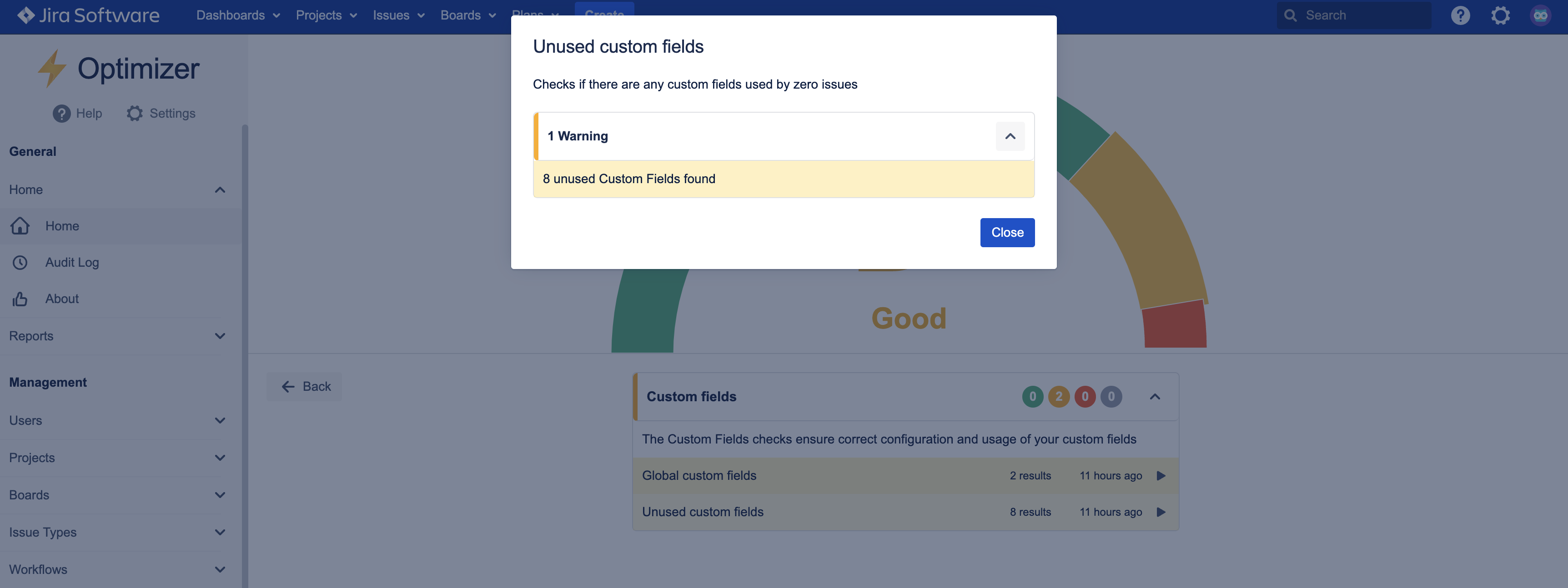
Task: Expand the Reports sidebar section
Action: click(220, 336)
